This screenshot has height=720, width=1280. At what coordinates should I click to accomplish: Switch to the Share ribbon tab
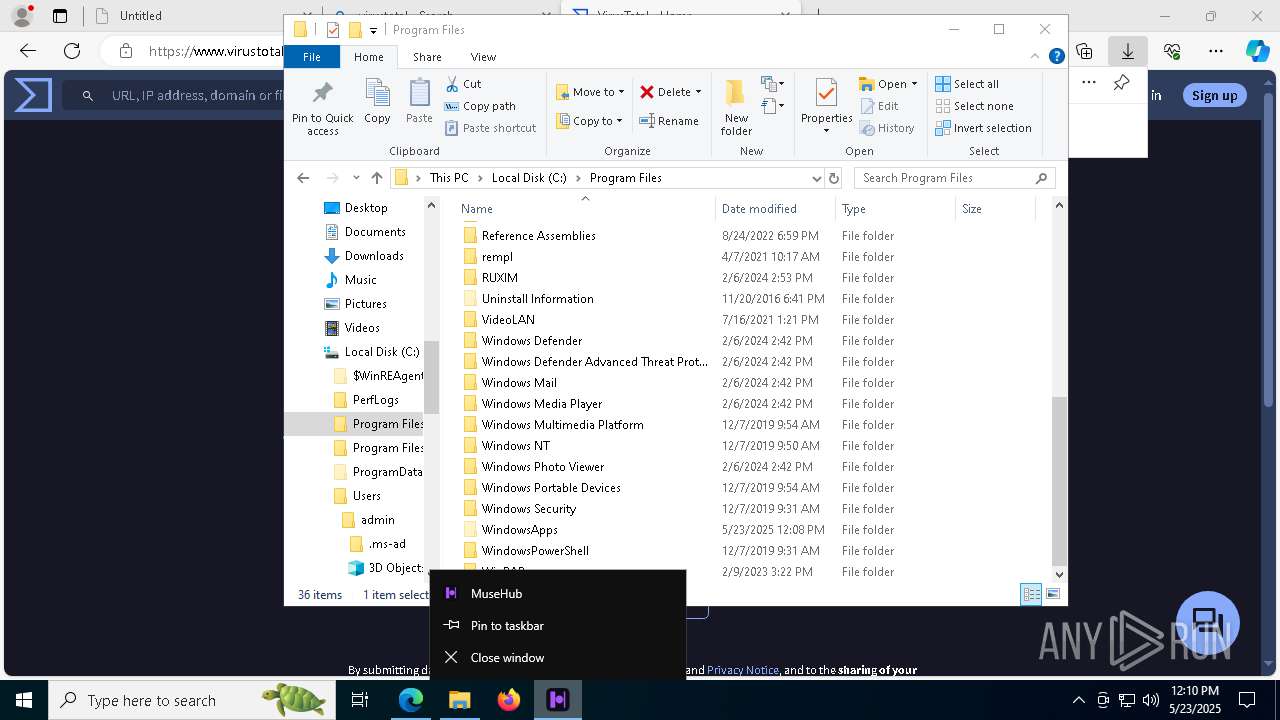427,57
